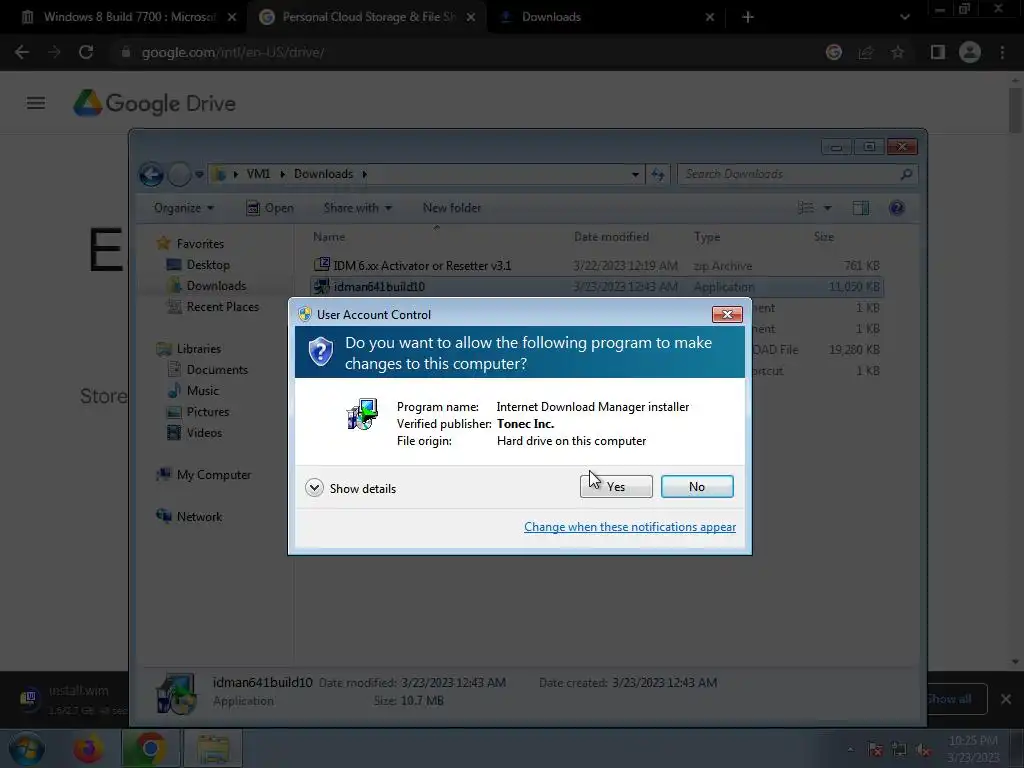The width and height of the screenshot is (1024, 768).
Task: Click No in User Account Control dialog
Action: pyautogui.click(x=697, y=487)
